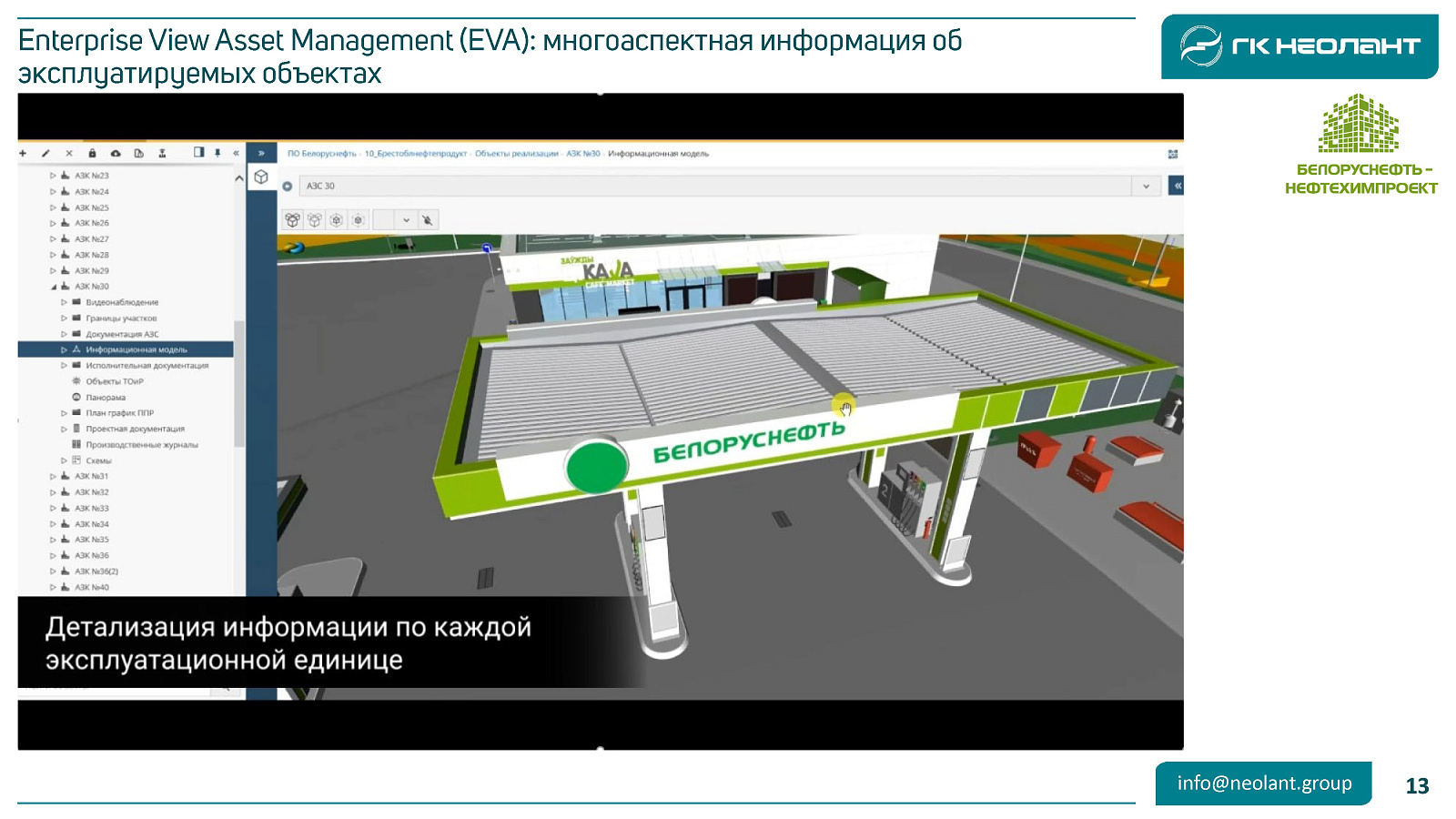
Task: Toggle the crossed-out plug icon in viewer toolbar
Action: point(427,220)
